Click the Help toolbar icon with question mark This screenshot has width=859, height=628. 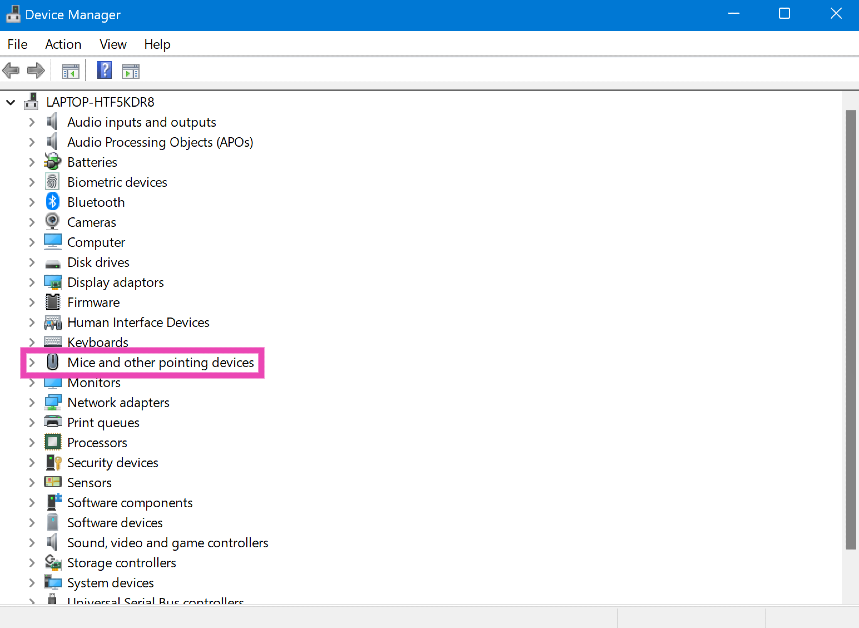coord(104,70)
